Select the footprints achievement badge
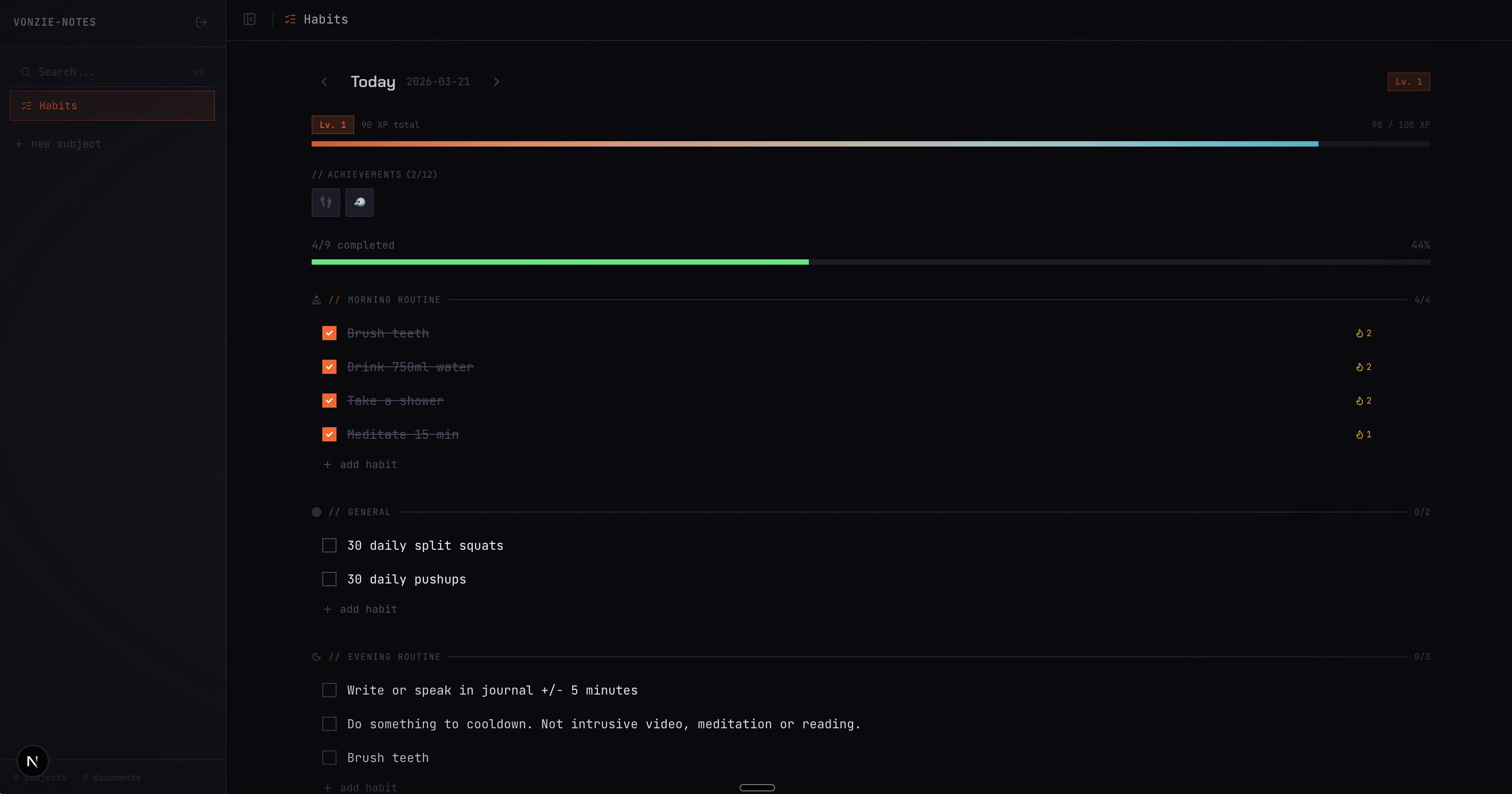 point(326,202)
